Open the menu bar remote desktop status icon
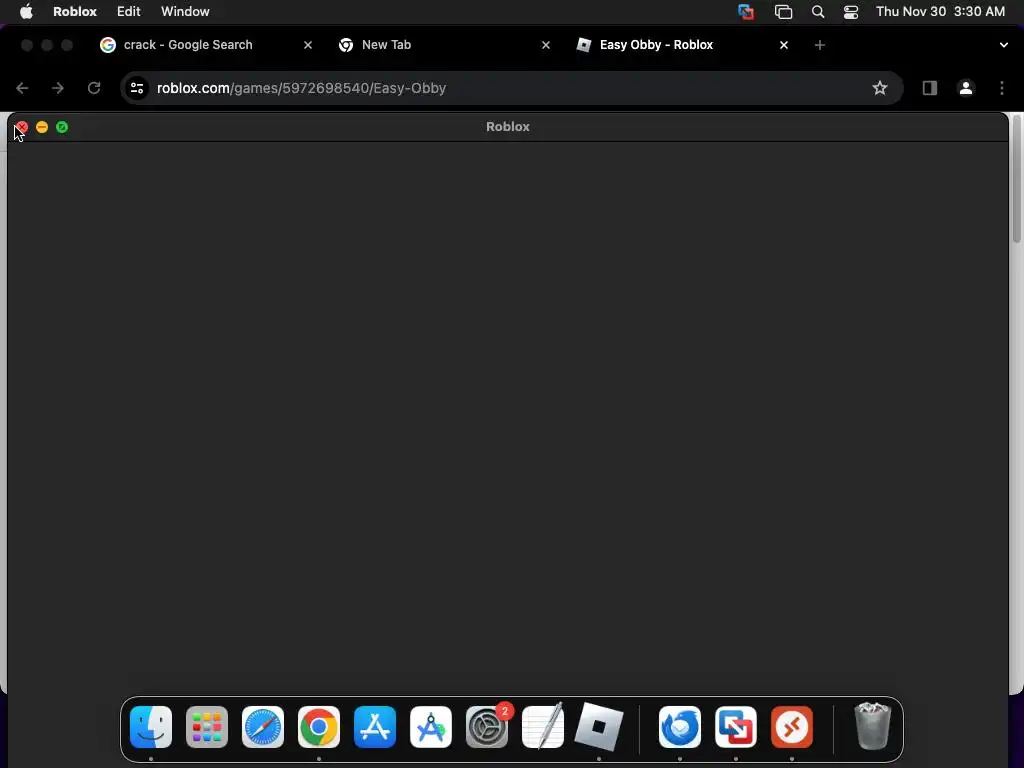 [745, 12]
